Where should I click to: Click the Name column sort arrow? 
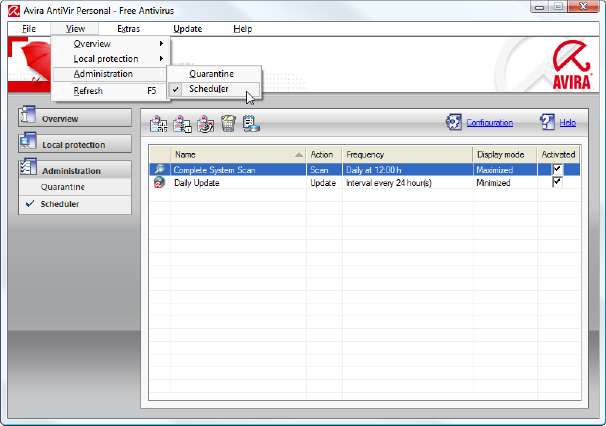[298, 155]
